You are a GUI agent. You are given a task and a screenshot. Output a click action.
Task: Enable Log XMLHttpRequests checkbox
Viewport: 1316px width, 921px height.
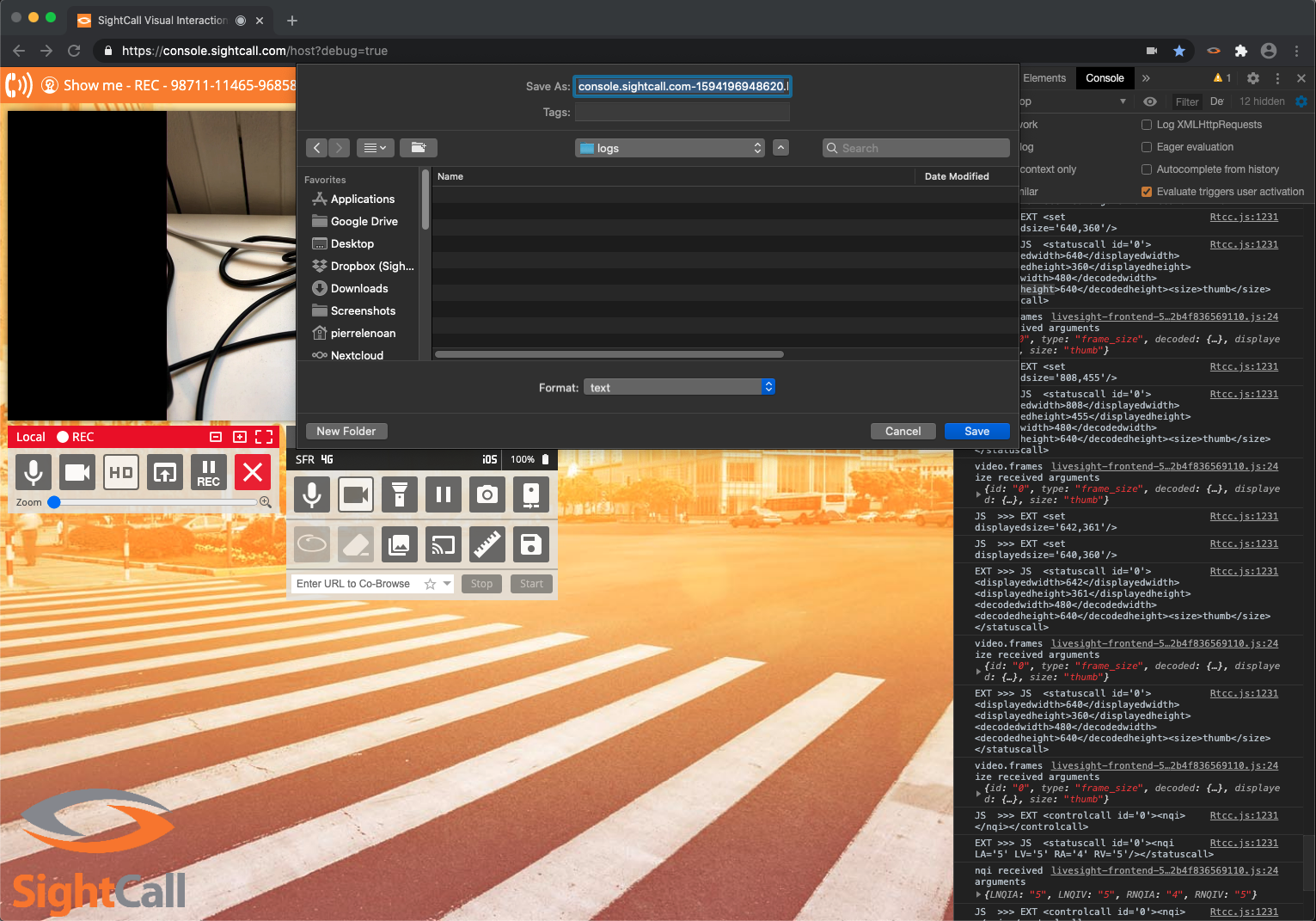(x=1147, y=125)
